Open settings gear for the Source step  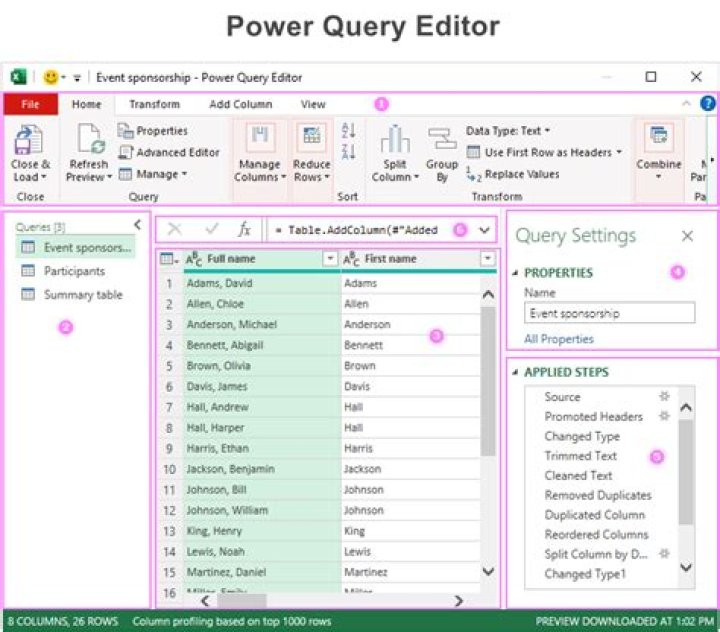(x=663, y=396)
